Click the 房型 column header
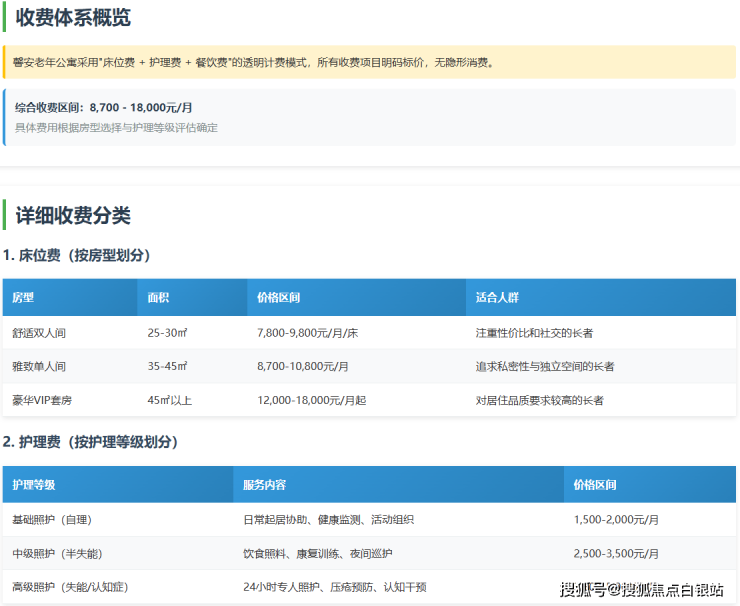This screenshot has width=740, height=606. (x=23, y=298)
